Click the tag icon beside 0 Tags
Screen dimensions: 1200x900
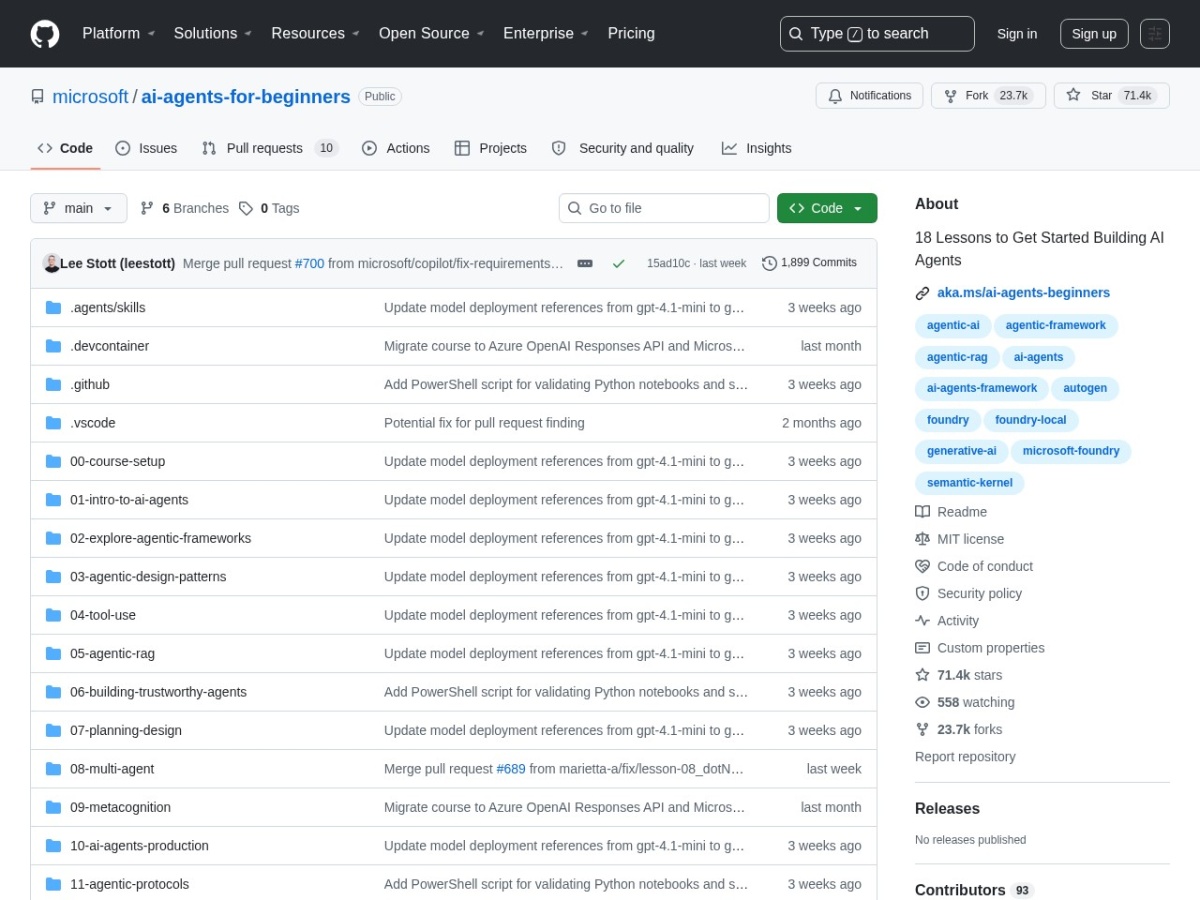pyautogui.click(x=246, y=208)
